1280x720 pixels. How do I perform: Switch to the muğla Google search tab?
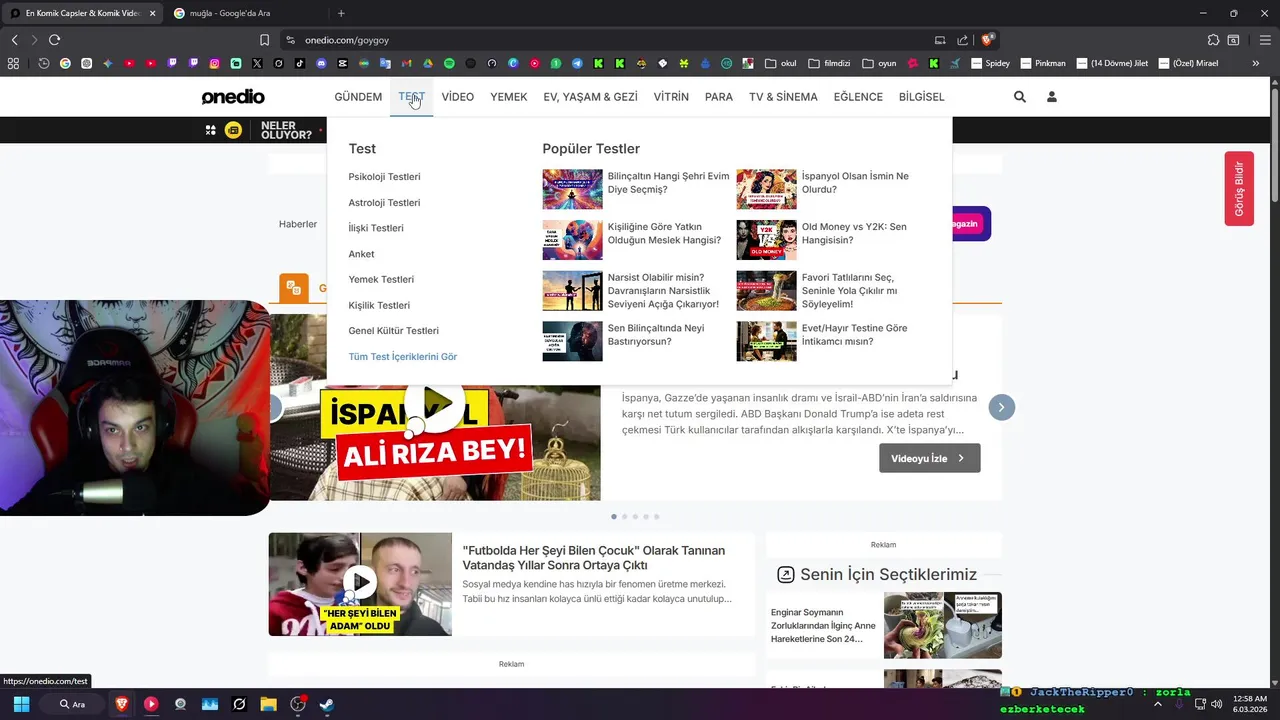(x=243, y=13)
